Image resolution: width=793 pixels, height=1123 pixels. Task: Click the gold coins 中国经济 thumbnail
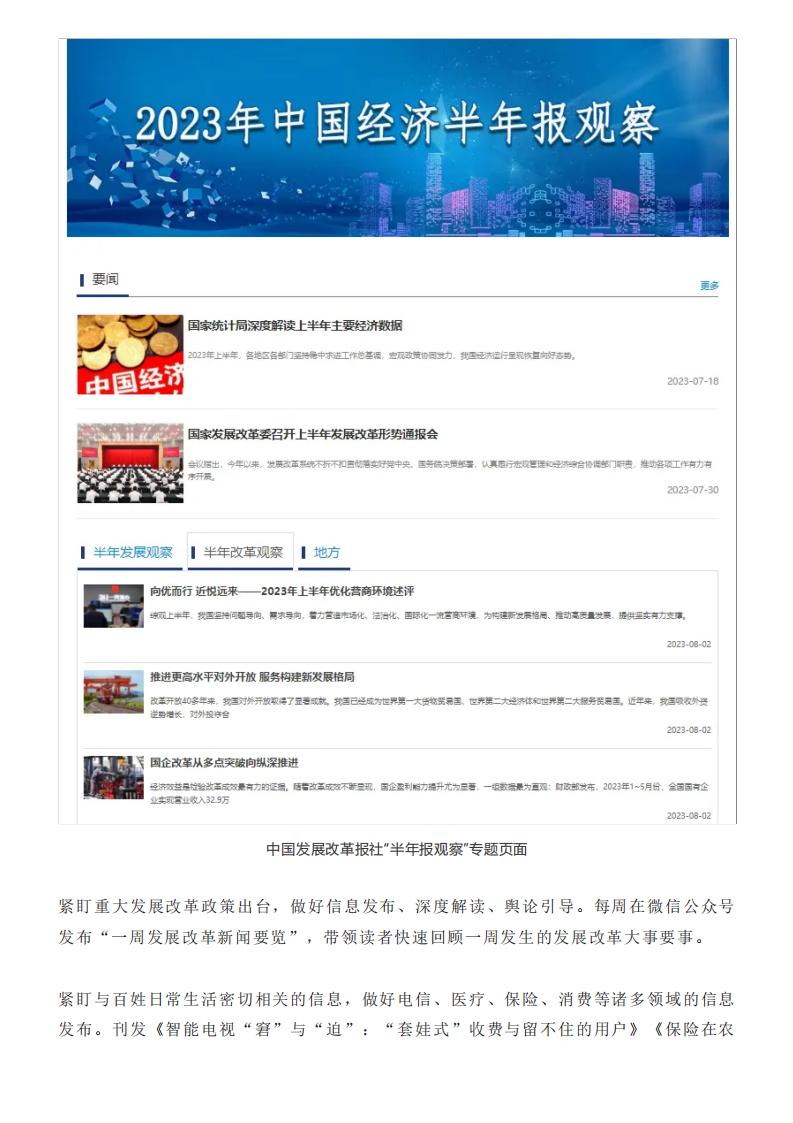pyautogui.click(x=130, y=355)
